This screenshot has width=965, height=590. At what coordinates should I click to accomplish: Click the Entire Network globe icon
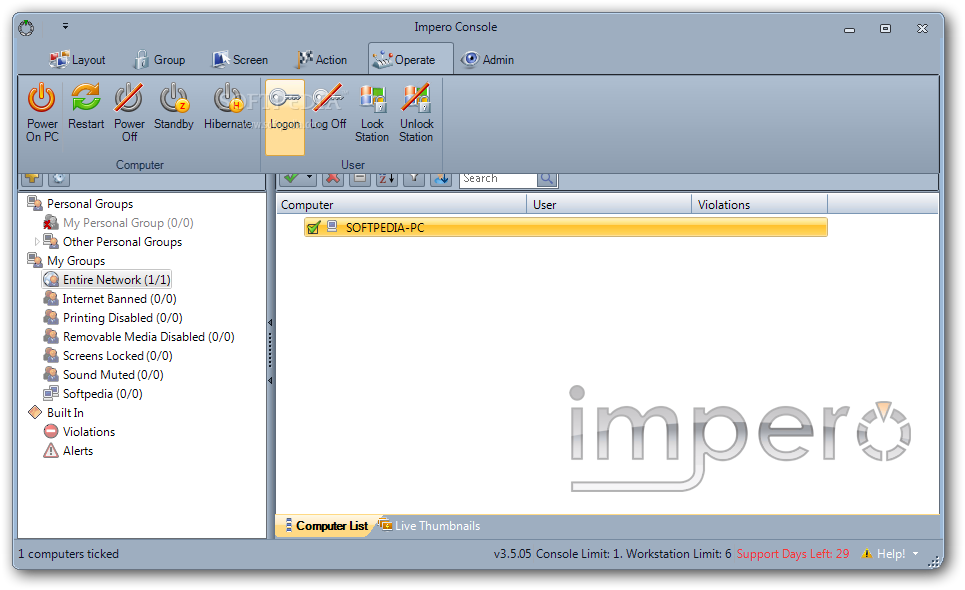point(51,280)
